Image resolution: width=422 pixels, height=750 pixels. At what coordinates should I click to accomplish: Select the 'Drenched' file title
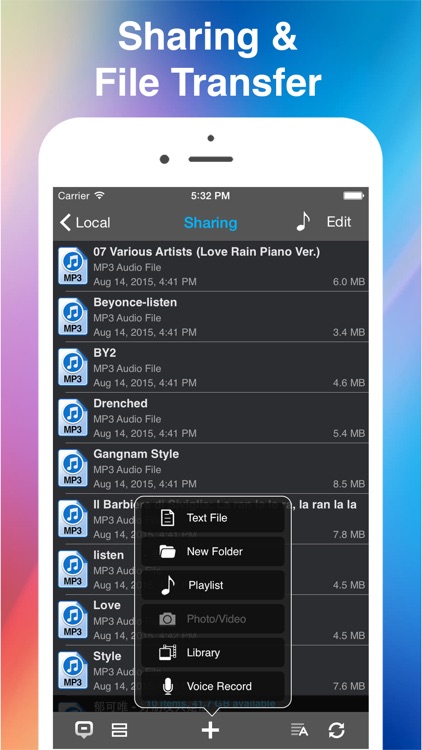[120, 403]
